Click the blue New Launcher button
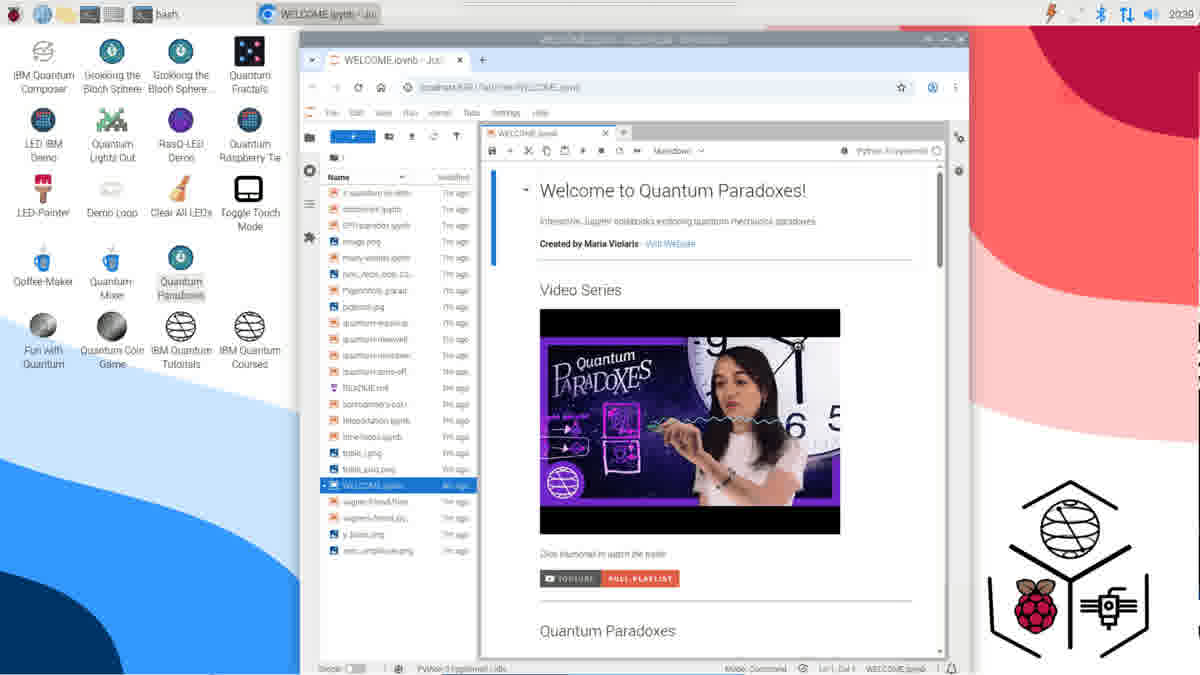 [x=353, y=136]
